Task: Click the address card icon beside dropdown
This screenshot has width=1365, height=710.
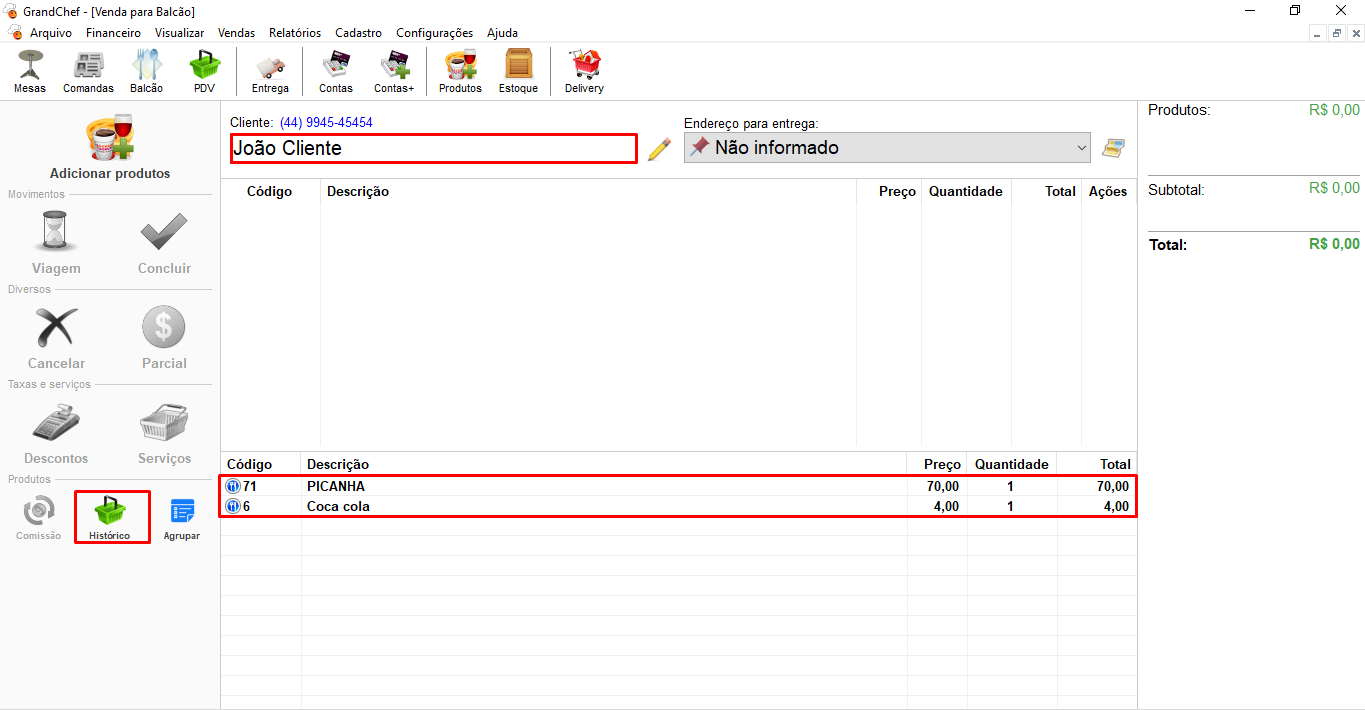Action: click(1113, 148)
